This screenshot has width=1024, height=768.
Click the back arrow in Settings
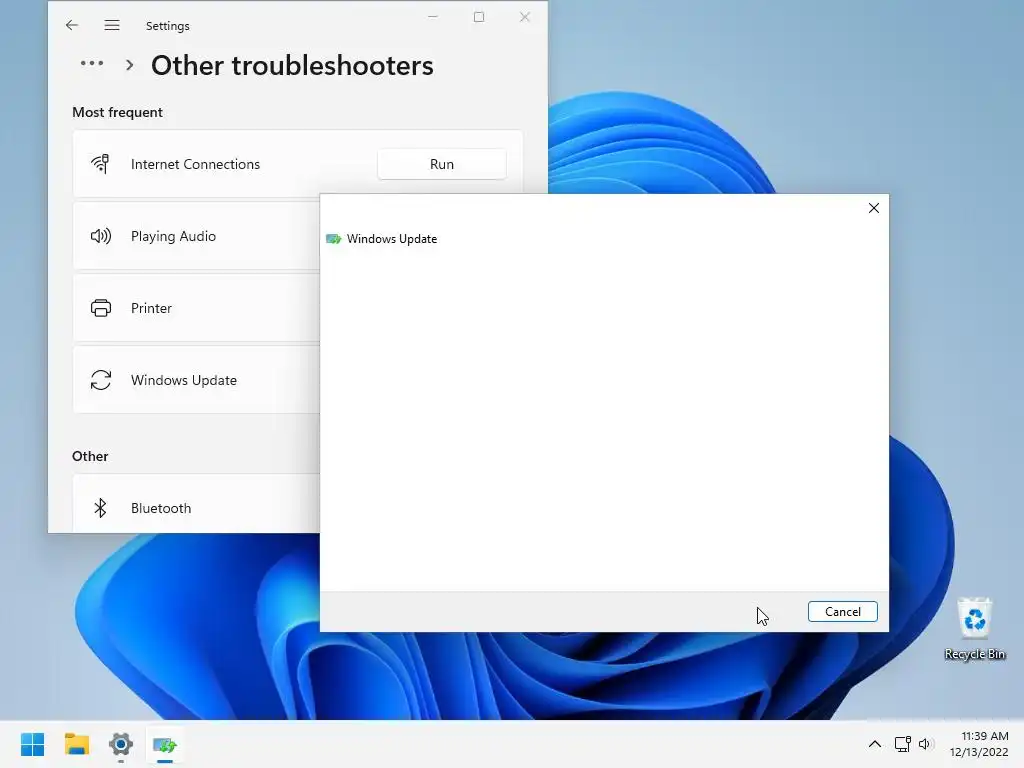coord(72,25)
